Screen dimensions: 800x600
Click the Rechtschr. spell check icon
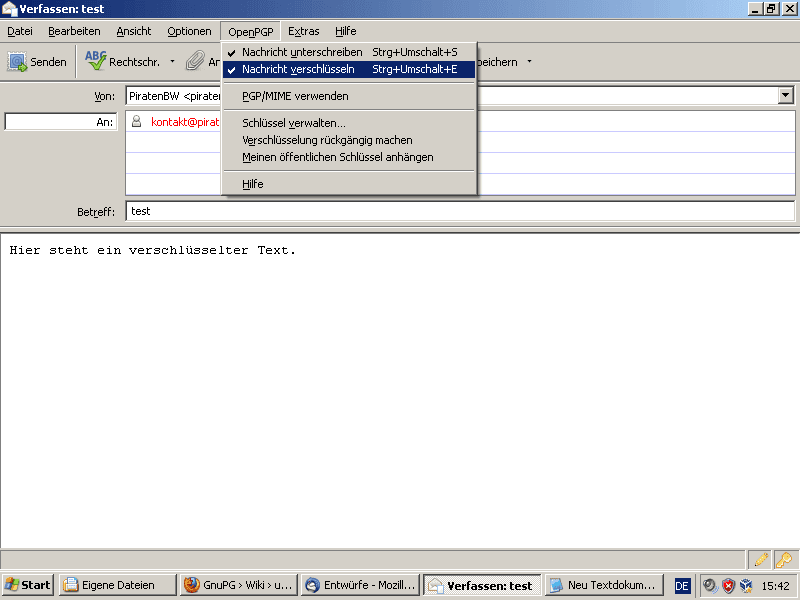96,62
